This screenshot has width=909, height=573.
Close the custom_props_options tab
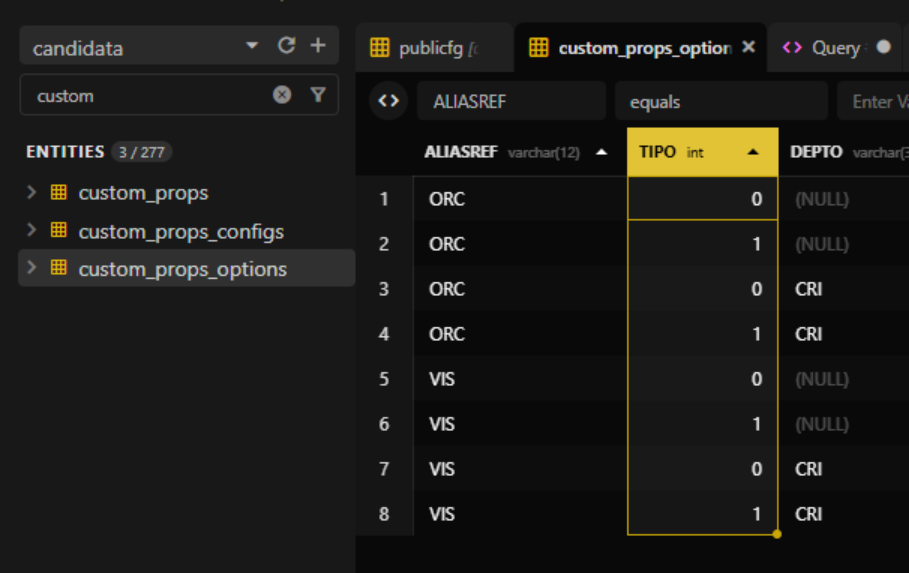[748, 47]
